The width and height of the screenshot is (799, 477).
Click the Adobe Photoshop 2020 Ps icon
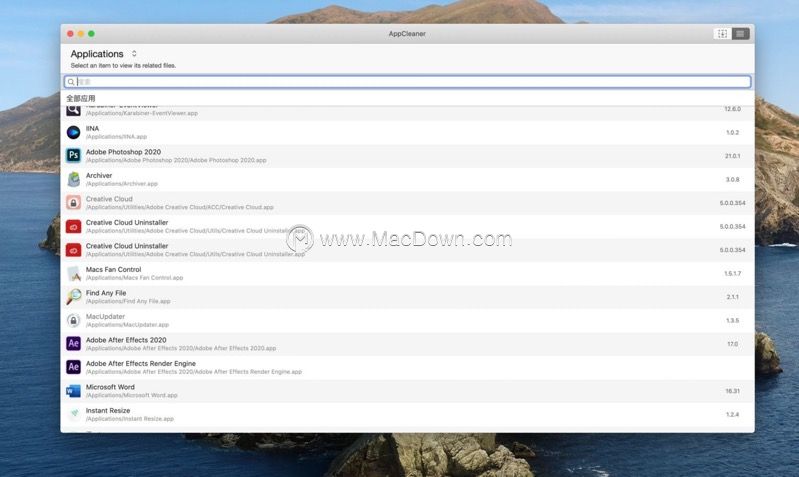[73, 155]
